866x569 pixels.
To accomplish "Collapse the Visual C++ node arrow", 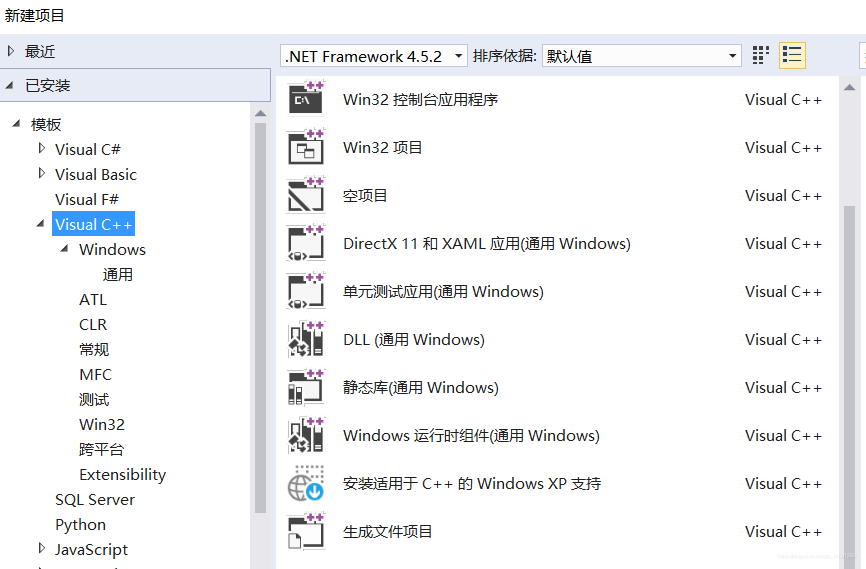I will [x=40, y=224].
